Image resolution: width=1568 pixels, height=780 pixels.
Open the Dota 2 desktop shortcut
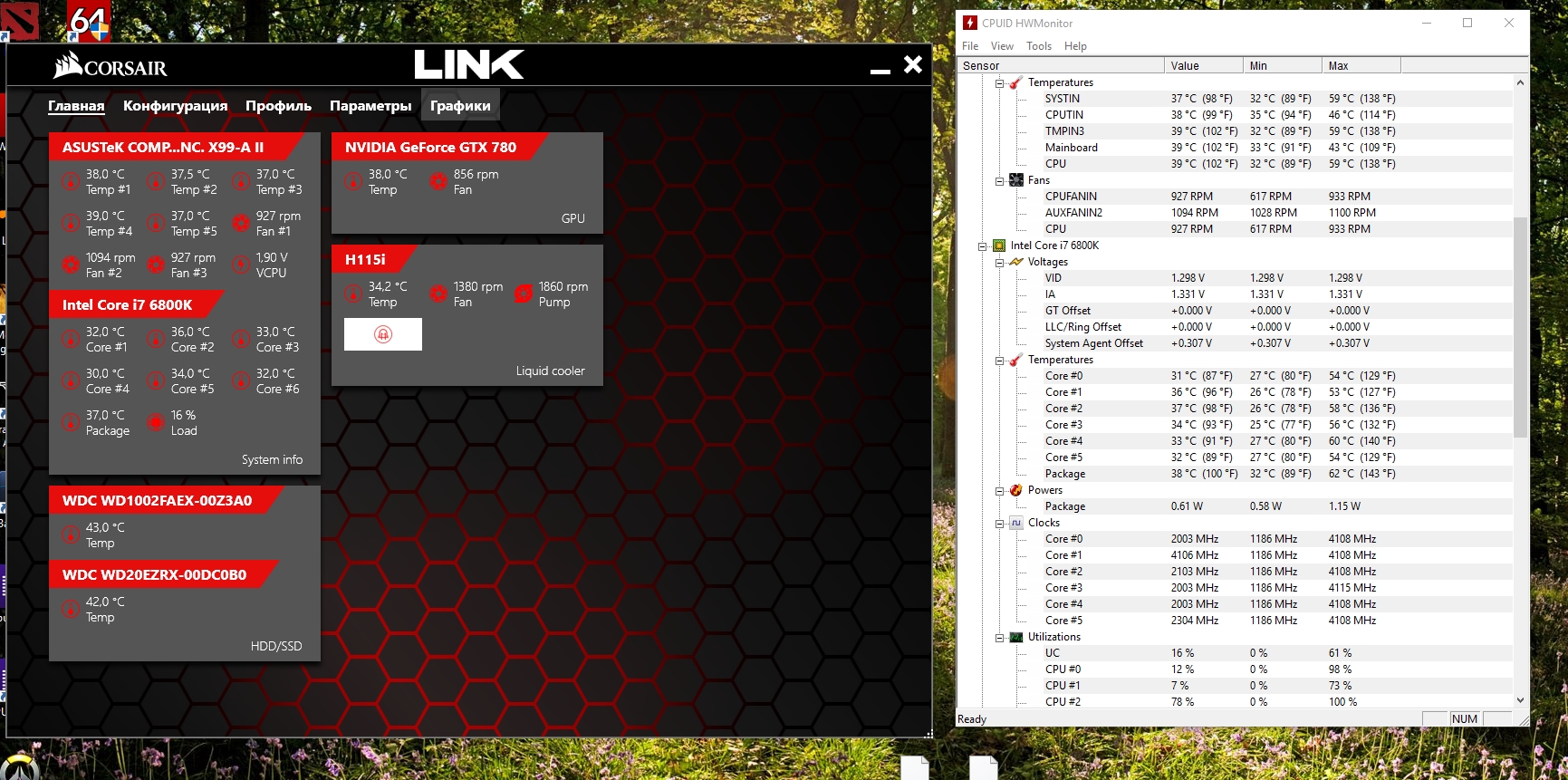pyautogui.click(x=19, y=20)
